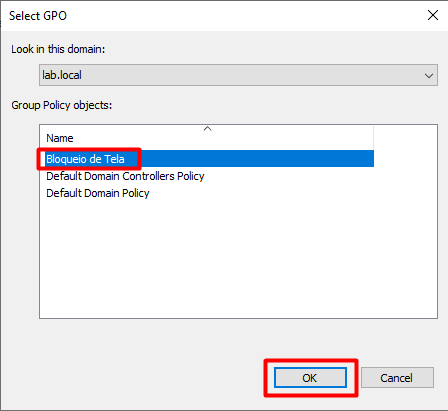This screenshot has height=411, width=448.
Task: Click the 'Look in this domain:' label
Action: click(58, 49)
